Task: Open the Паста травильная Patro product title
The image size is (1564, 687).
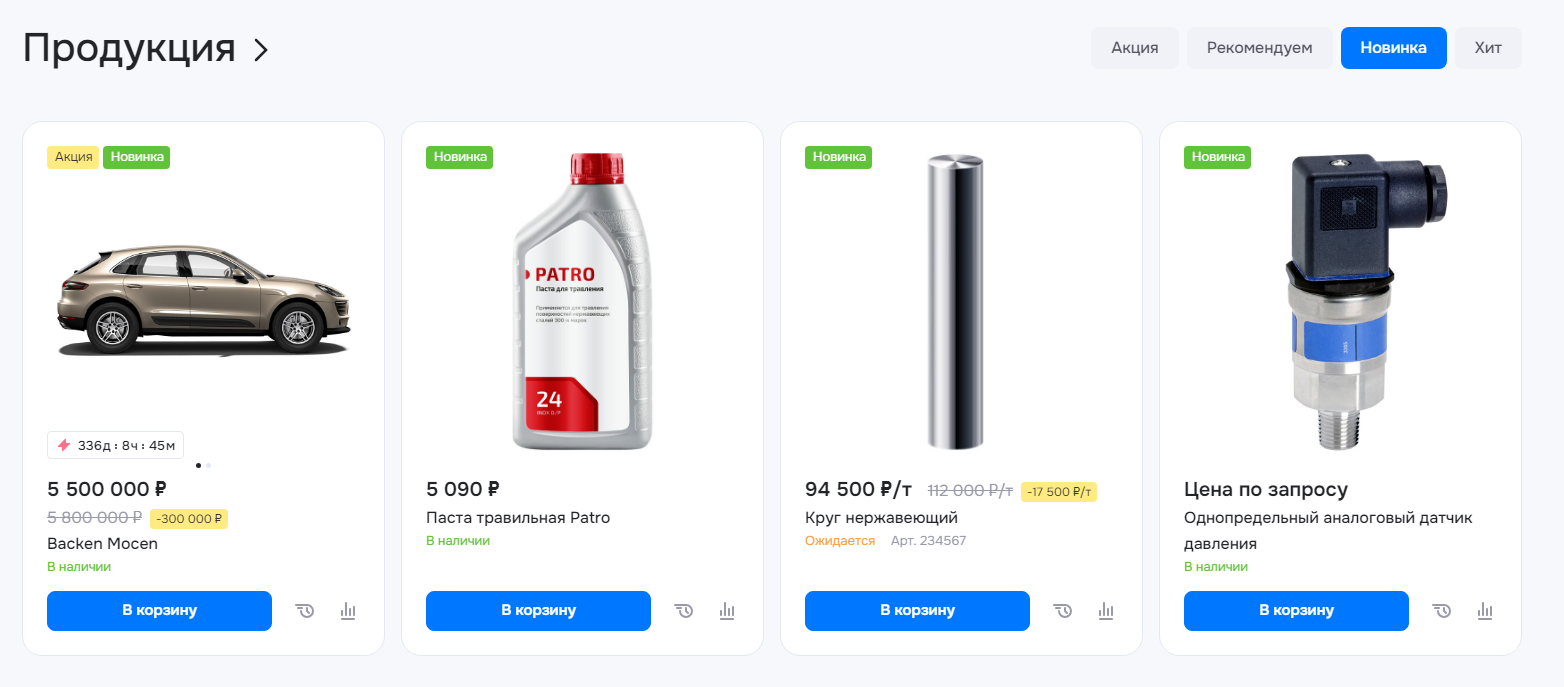Action: pos(518,518)
